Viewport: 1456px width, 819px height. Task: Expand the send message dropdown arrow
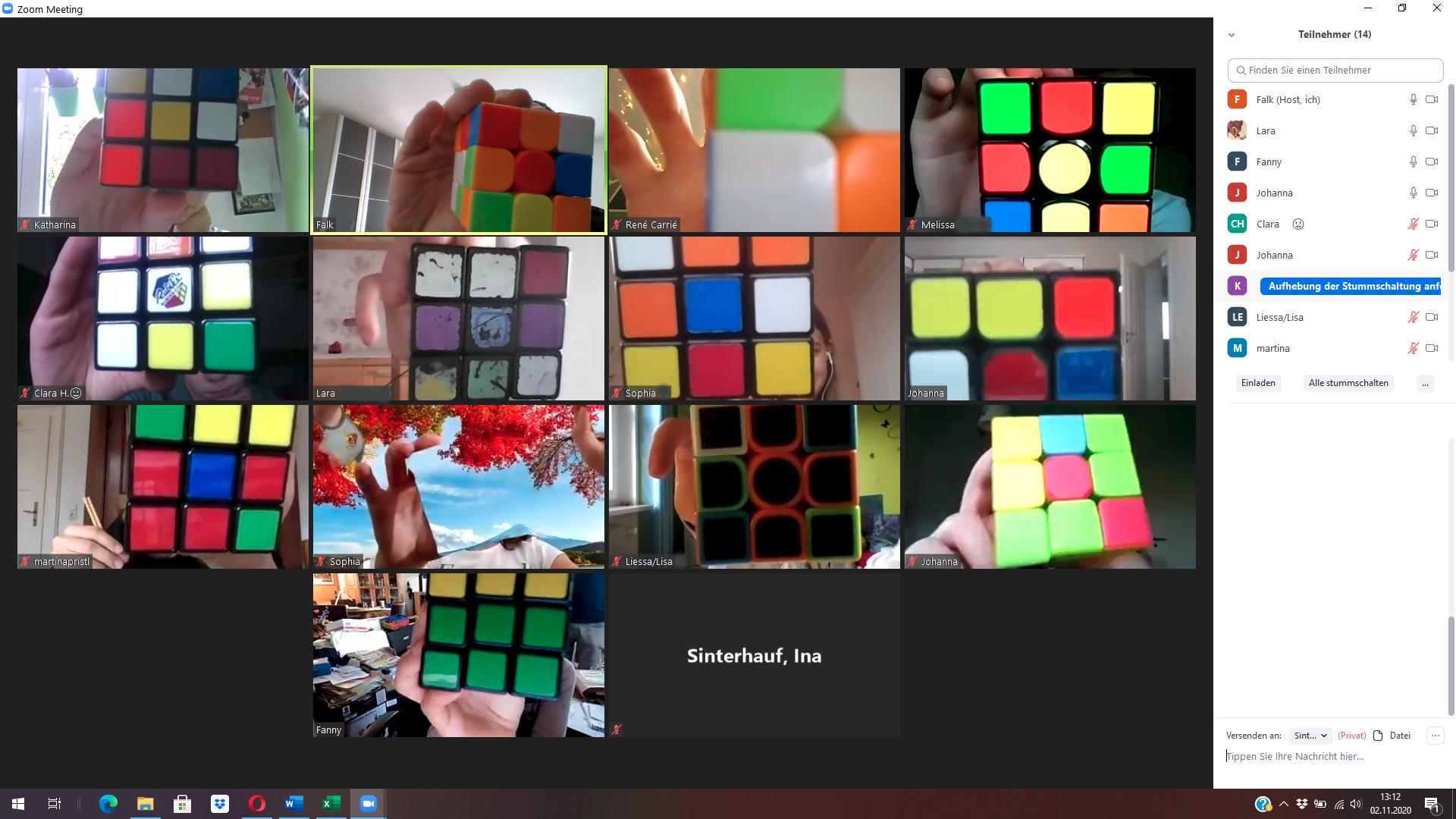(1324, 735)
